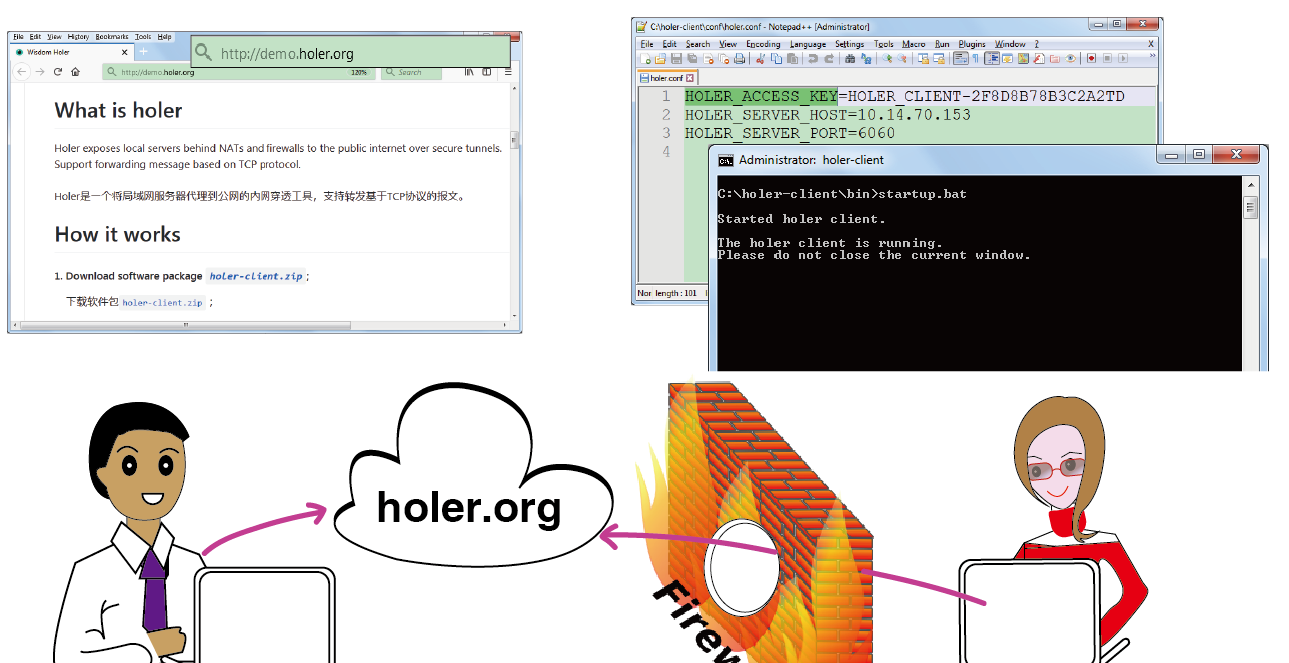Viewport: 1289px width, 663px height.
Task: Click Copy icon in Notepad++ toolbar
Action: click(x=776, y=58)
